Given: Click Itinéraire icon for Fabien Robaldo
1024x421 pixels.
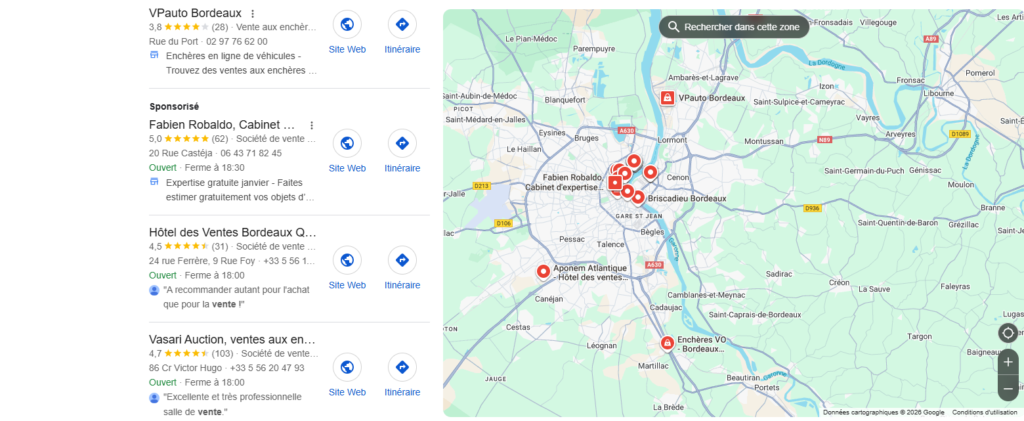Looking at the screenshot, I should tap(402, 143).
